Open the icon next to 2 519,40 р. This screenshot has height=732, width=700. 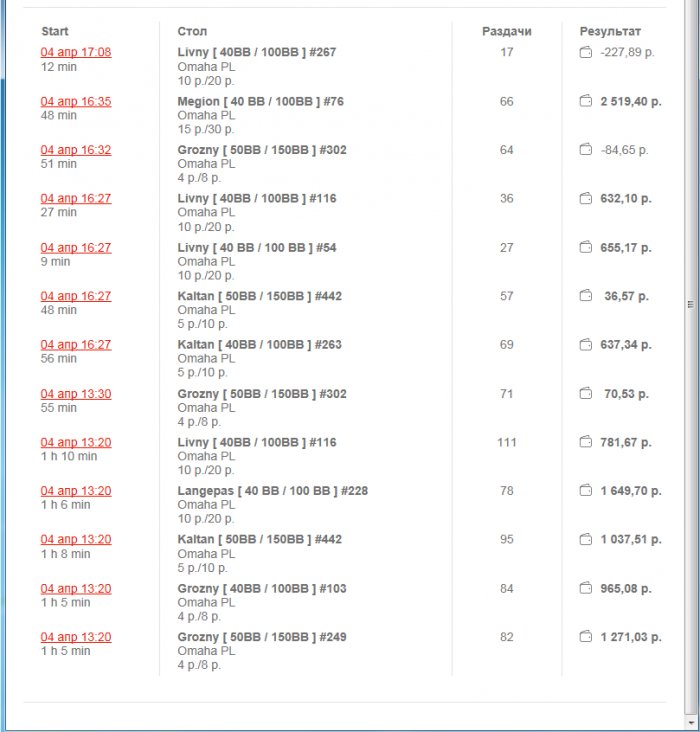coord(586,101)
